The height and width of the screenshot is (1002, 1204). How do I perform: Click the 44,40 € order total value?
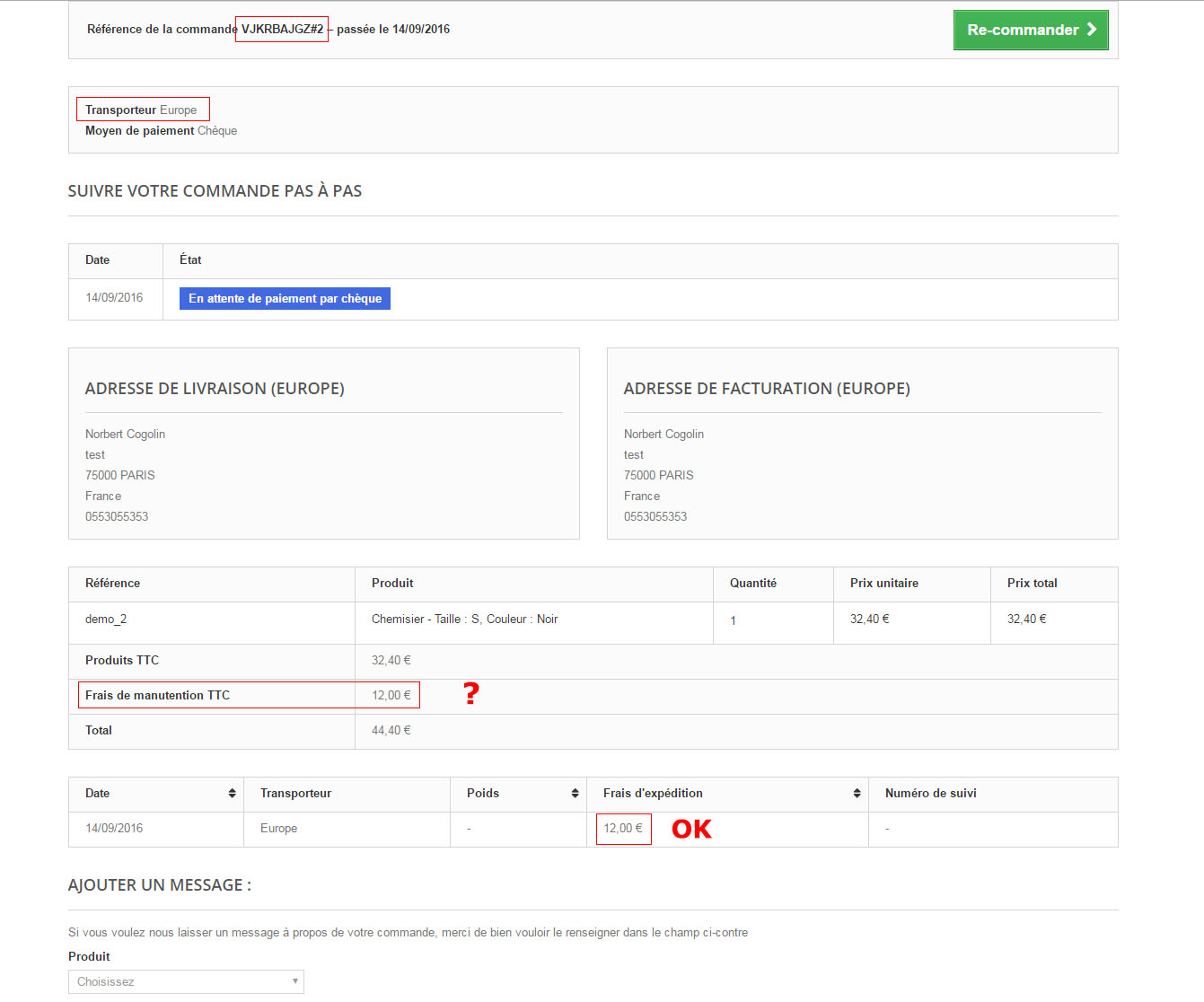point(391,730)
